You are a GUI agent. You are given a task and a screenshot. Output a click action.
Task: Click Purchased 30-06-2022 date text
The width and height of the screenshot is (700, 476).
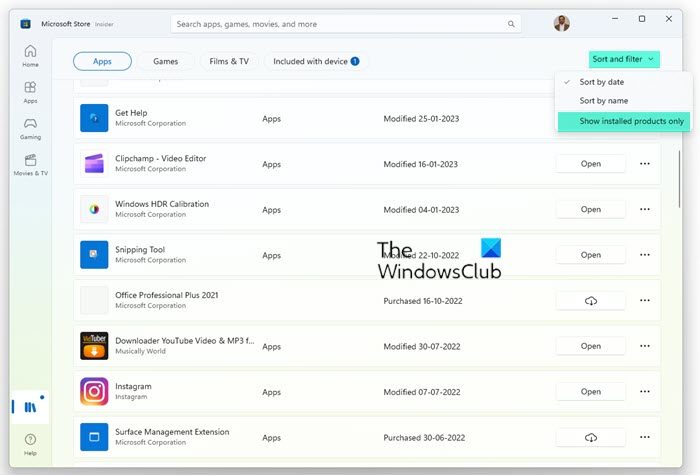point(424,438)
